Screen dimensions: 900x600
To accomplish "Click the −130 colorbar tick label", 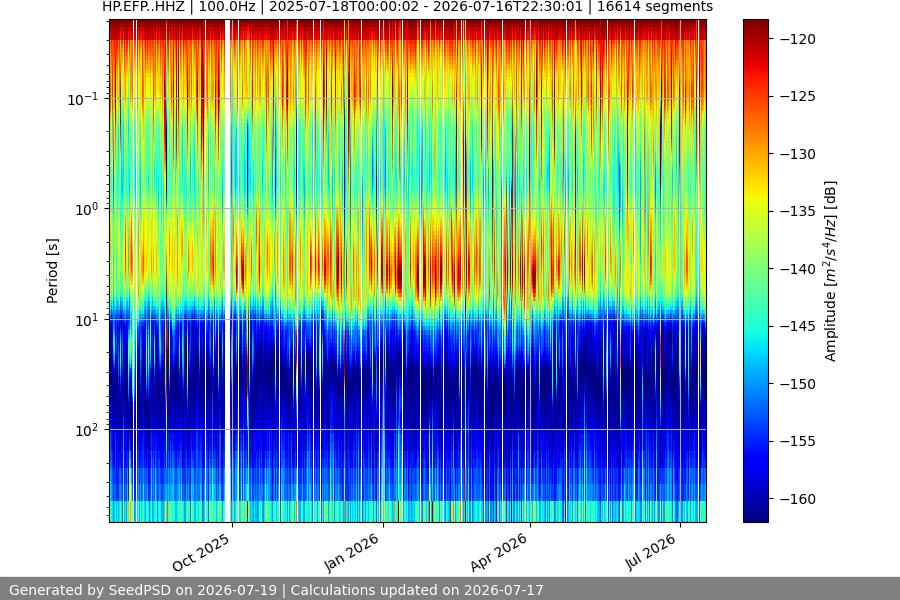I will pos(798,154).
